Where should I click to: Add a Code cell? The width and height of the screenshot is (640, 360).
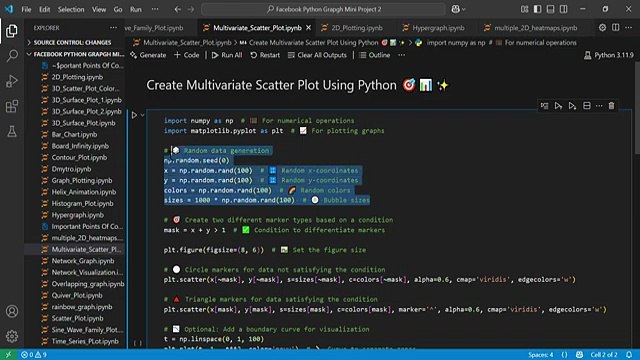tap(187, 55)
